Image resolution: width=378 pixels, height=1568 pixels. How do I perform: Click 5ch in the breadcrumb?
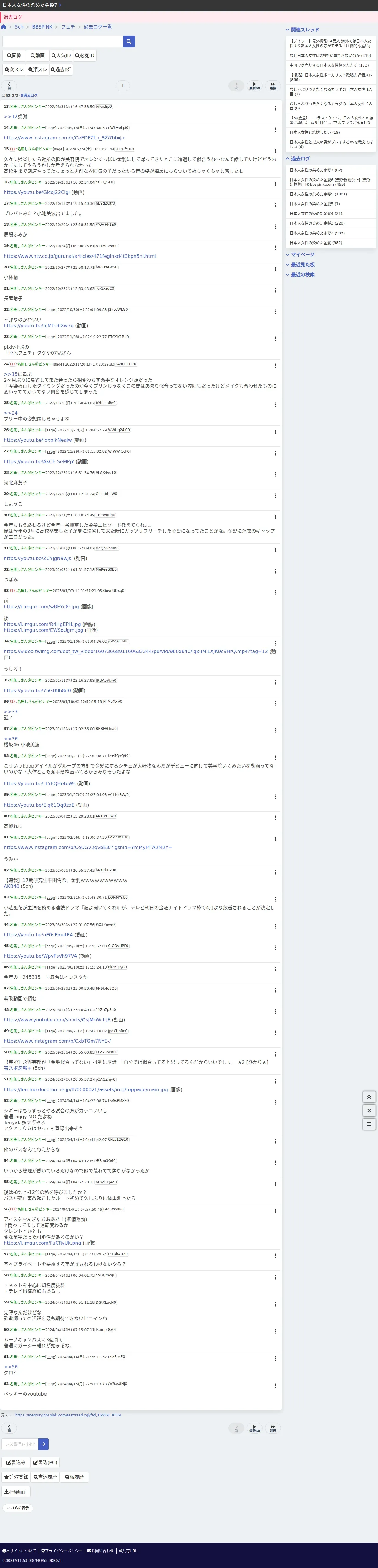coord(19,27)
